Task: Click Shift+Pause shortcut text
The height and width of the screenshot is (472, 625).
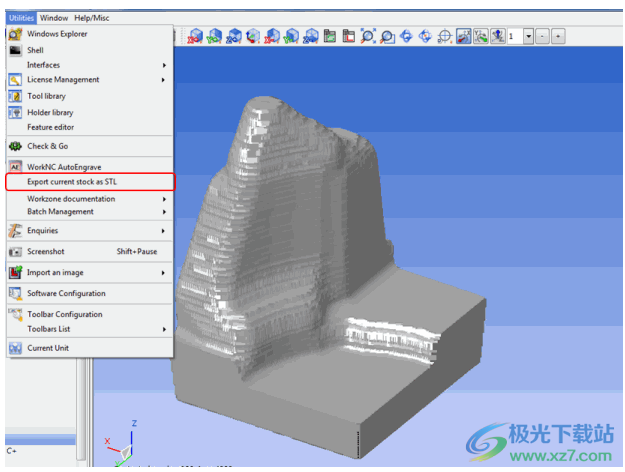Action: point(137,252)
